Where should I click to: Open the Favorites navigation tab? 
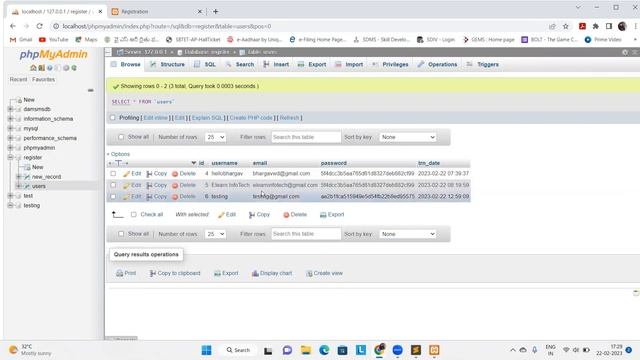43,80
